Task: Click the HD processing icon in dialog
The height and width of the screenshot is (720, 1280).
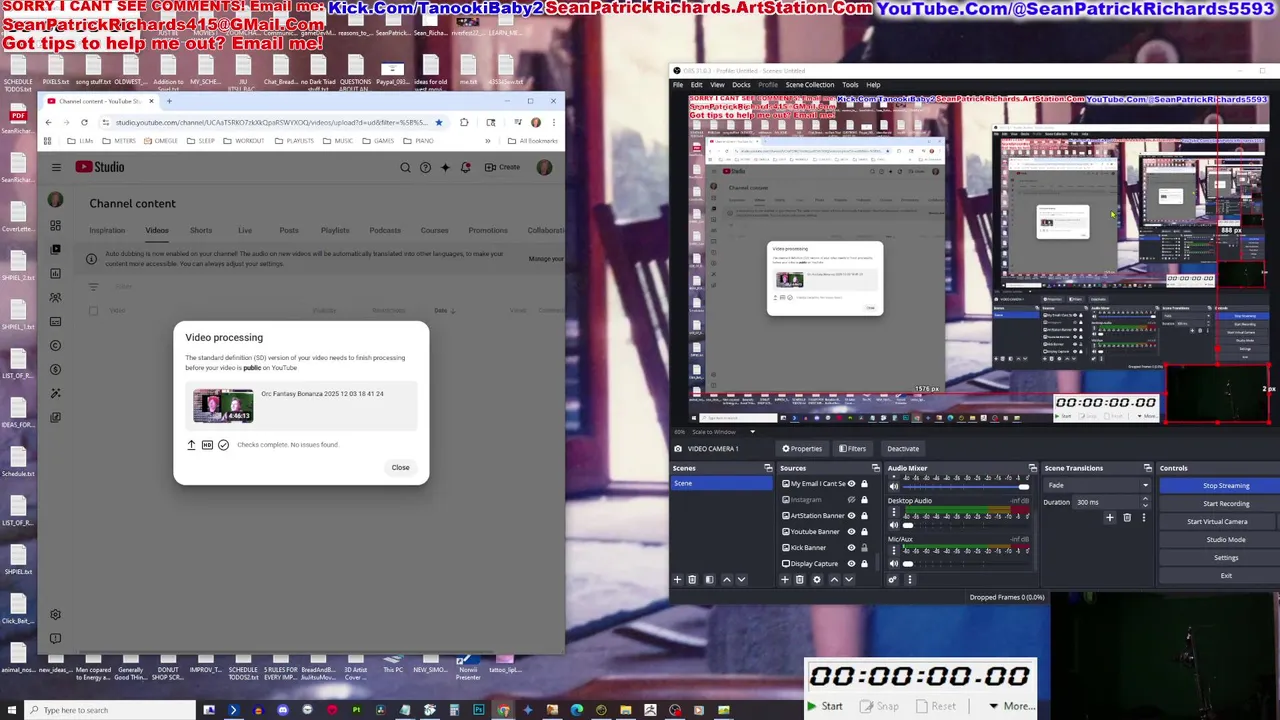Action: (x=207, y=445)
